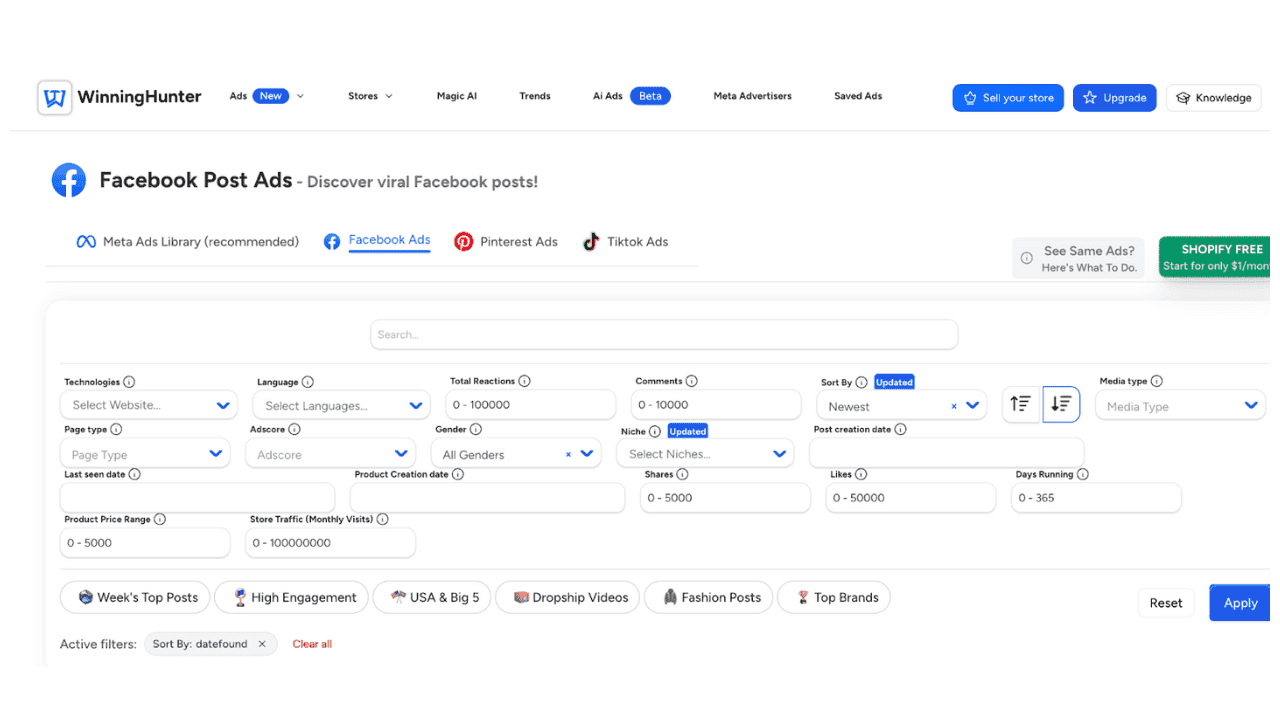Select ascending sort order icon
The height and width of the screenshot is (720, 1280).
pyautogui.click(x=1020, y=404)
